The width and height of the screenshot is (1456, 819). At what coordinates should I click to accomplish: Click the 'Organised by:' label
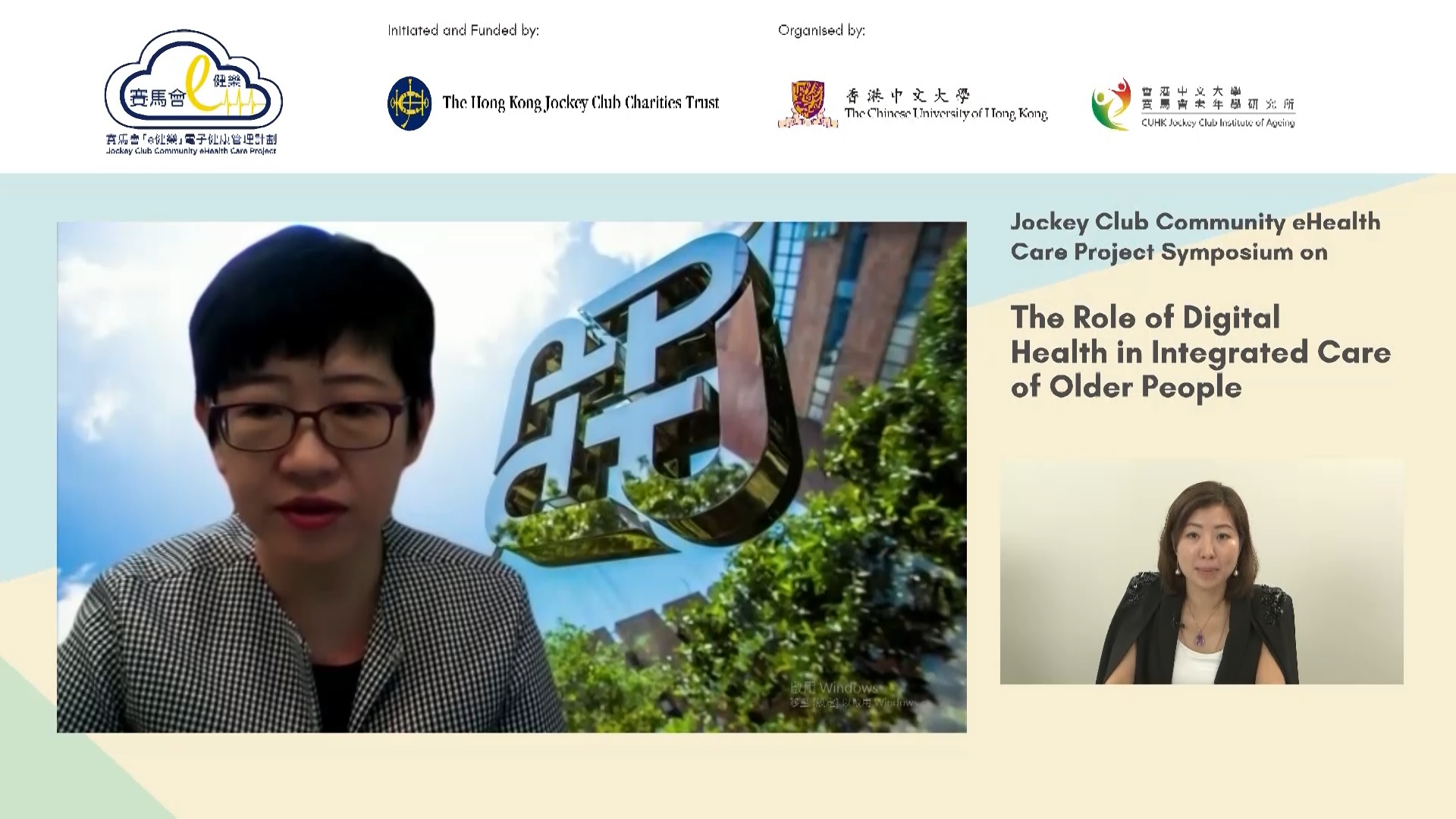pos(821,30)
